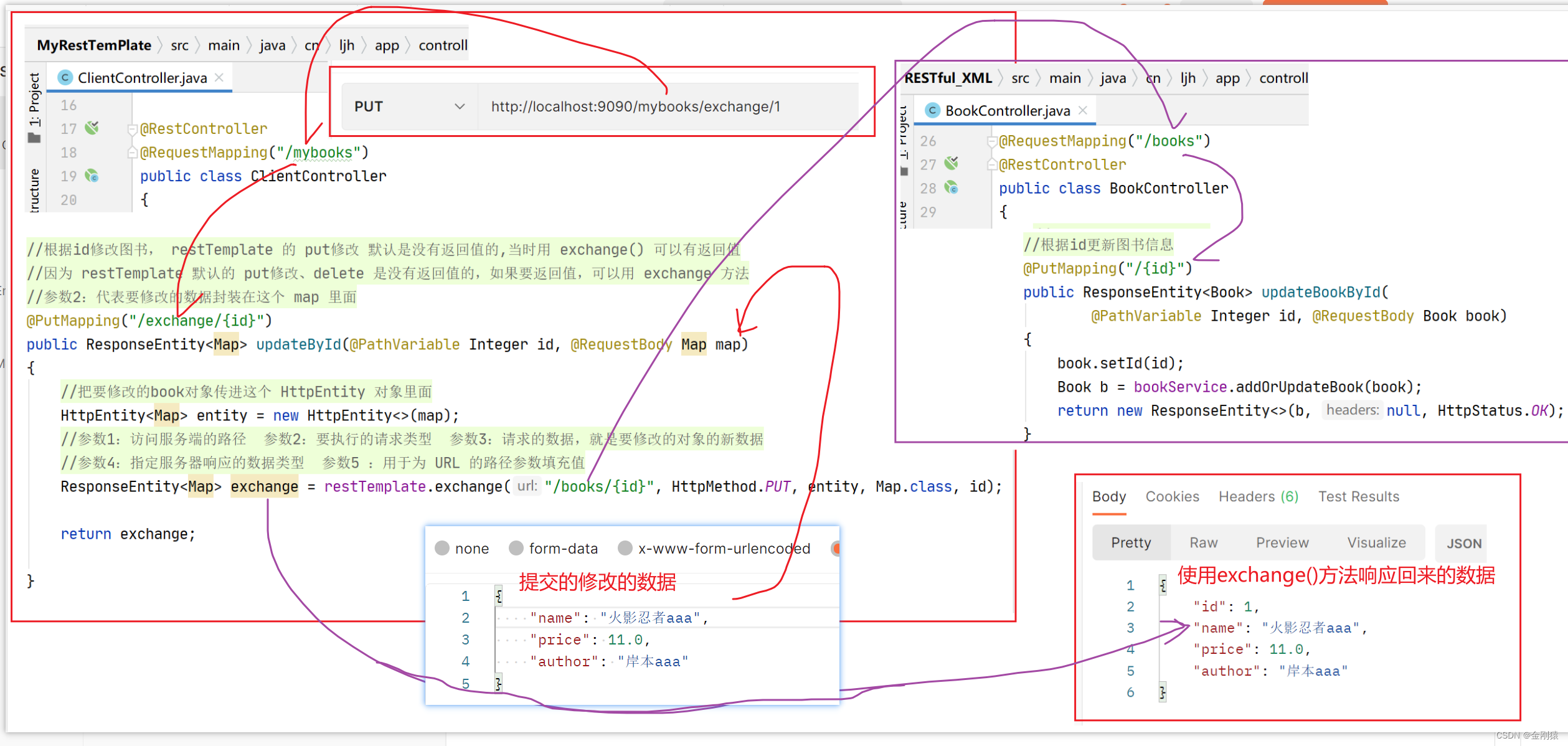Click java breadcrumb in MyRestTemPlate path
Image resolution: width=1568 pixels, height=746 pixels.
pyautogui.click(x=272, y=45)
